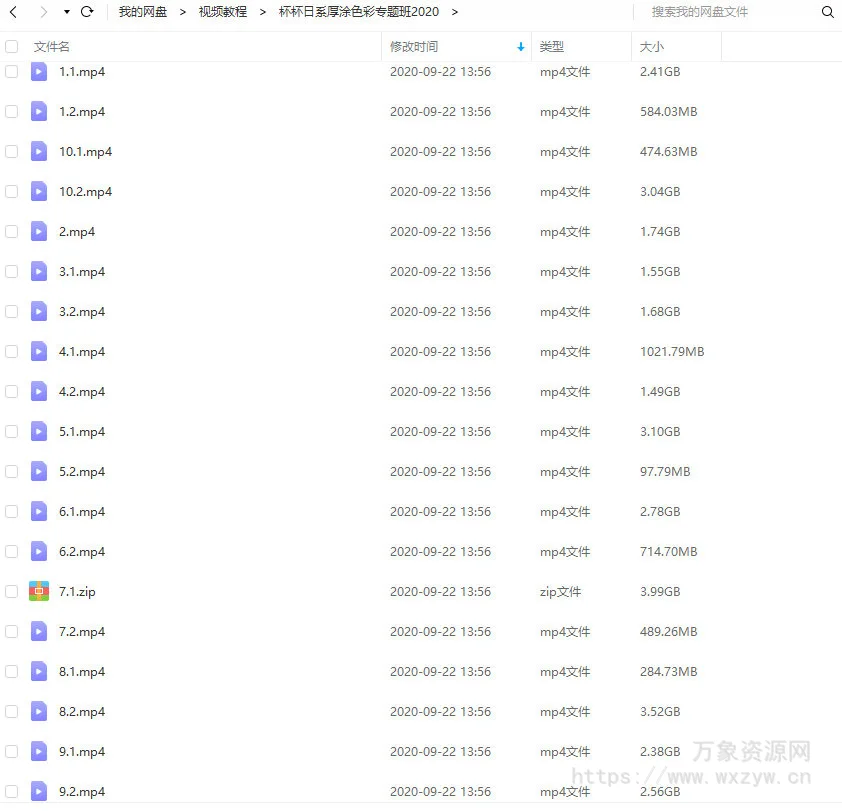The height and width of the screenshot is (811, 842).
Task: Click the video icon of 9.1.mp4
Action: pyautogui.click(x=39, y=751)
